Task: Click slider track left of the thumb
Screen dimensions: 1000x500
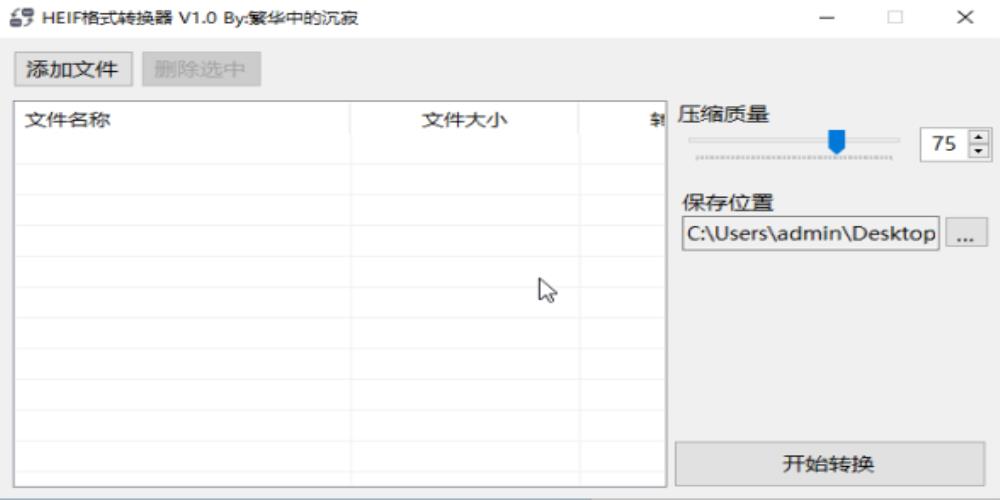Action: [760, 141]
